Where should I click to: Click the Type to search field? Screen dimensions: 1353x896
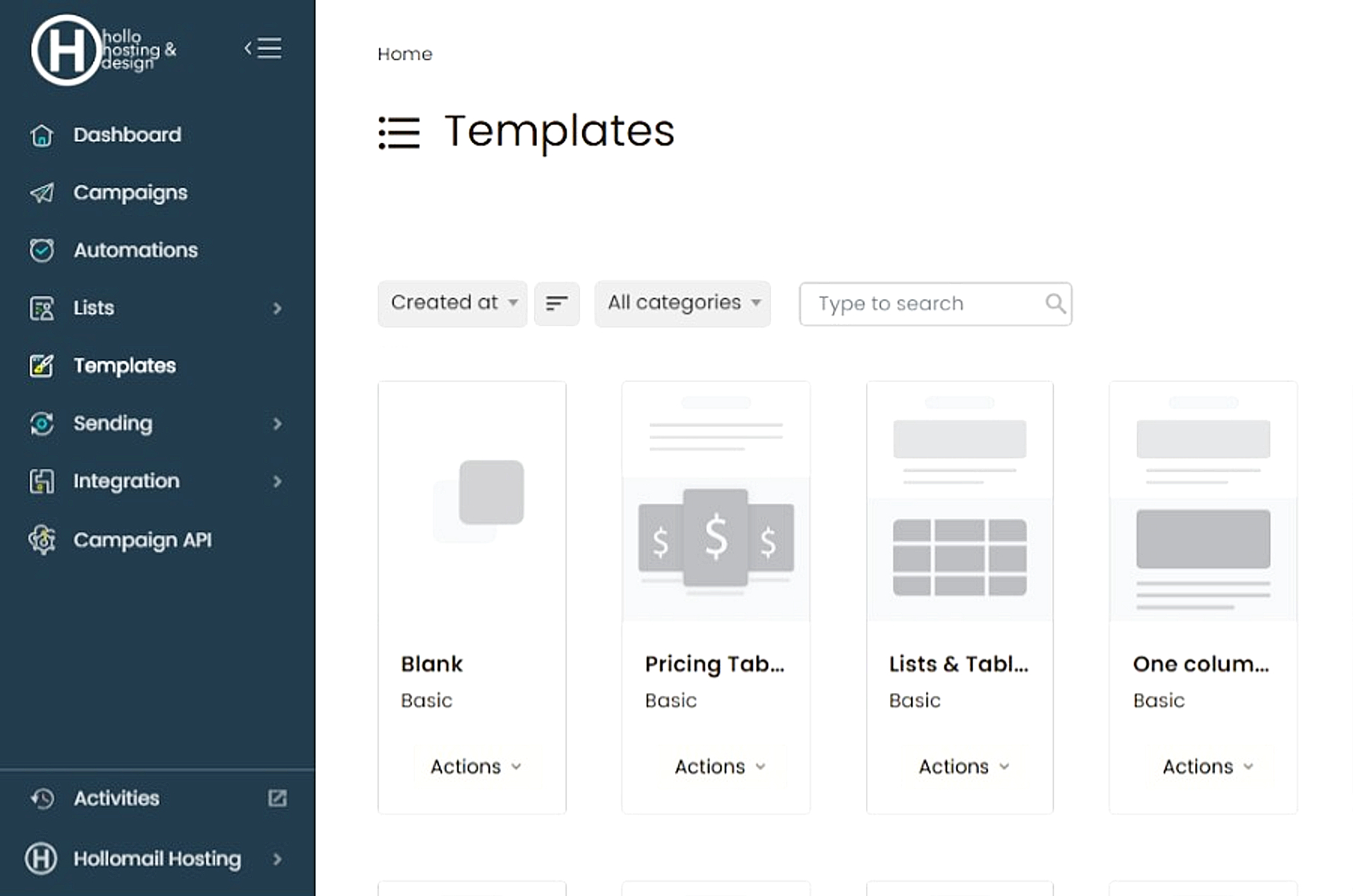(x=923, y=304)
